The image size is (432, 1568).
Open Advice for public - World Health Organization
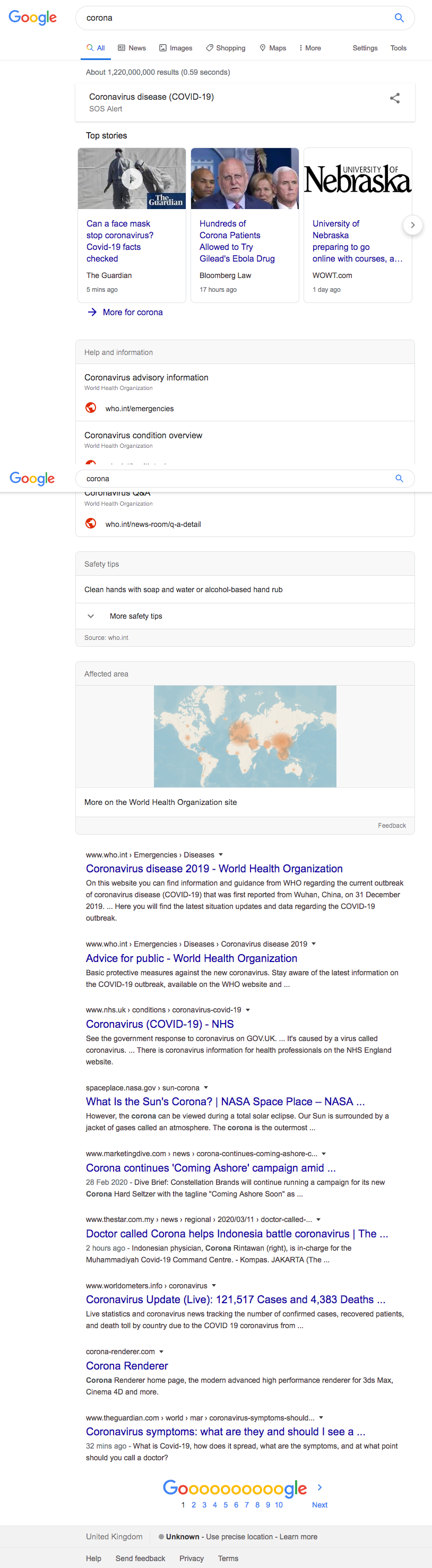(192, 958)
